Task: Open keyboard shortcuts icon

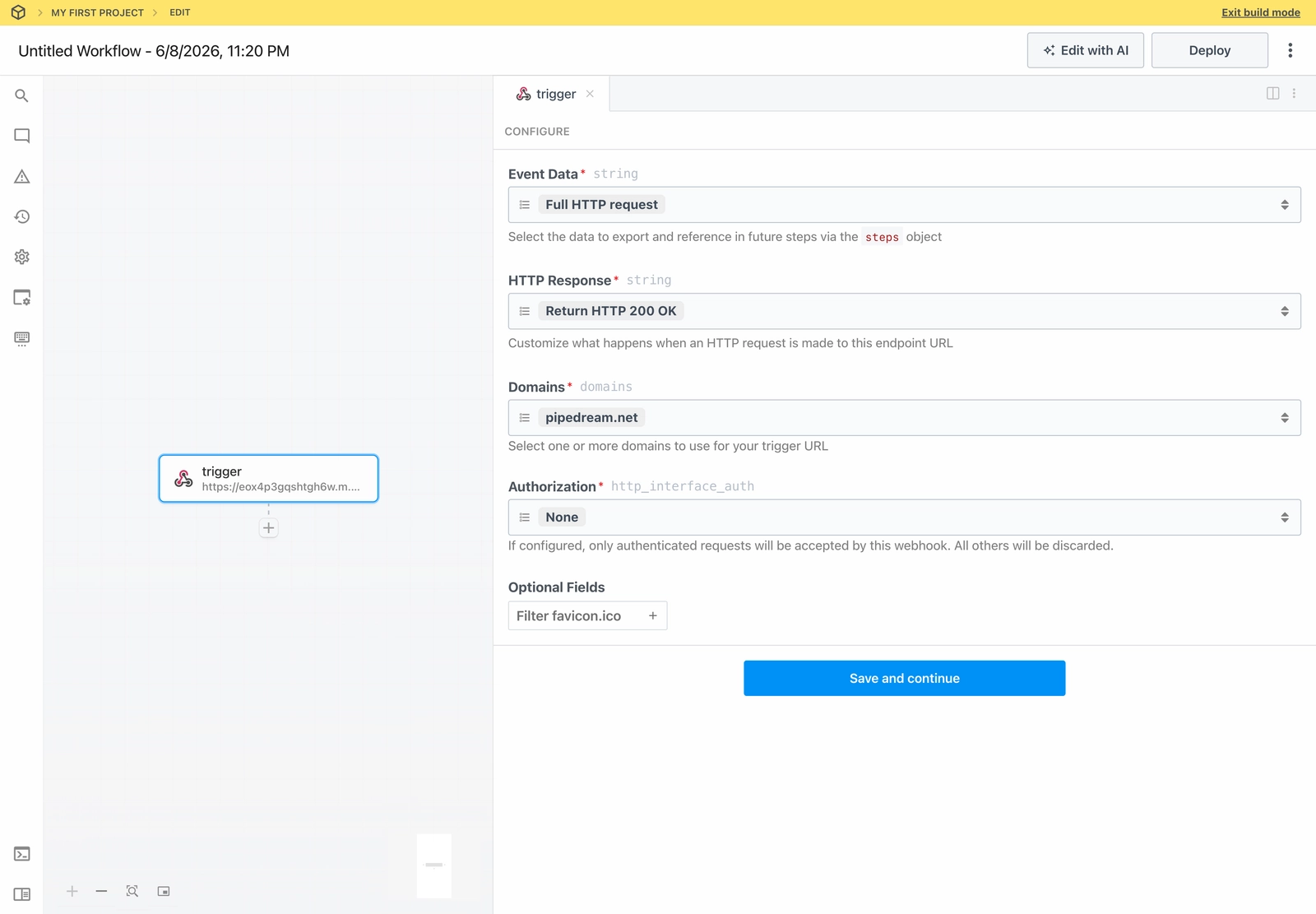Action: tap(22, 338)
